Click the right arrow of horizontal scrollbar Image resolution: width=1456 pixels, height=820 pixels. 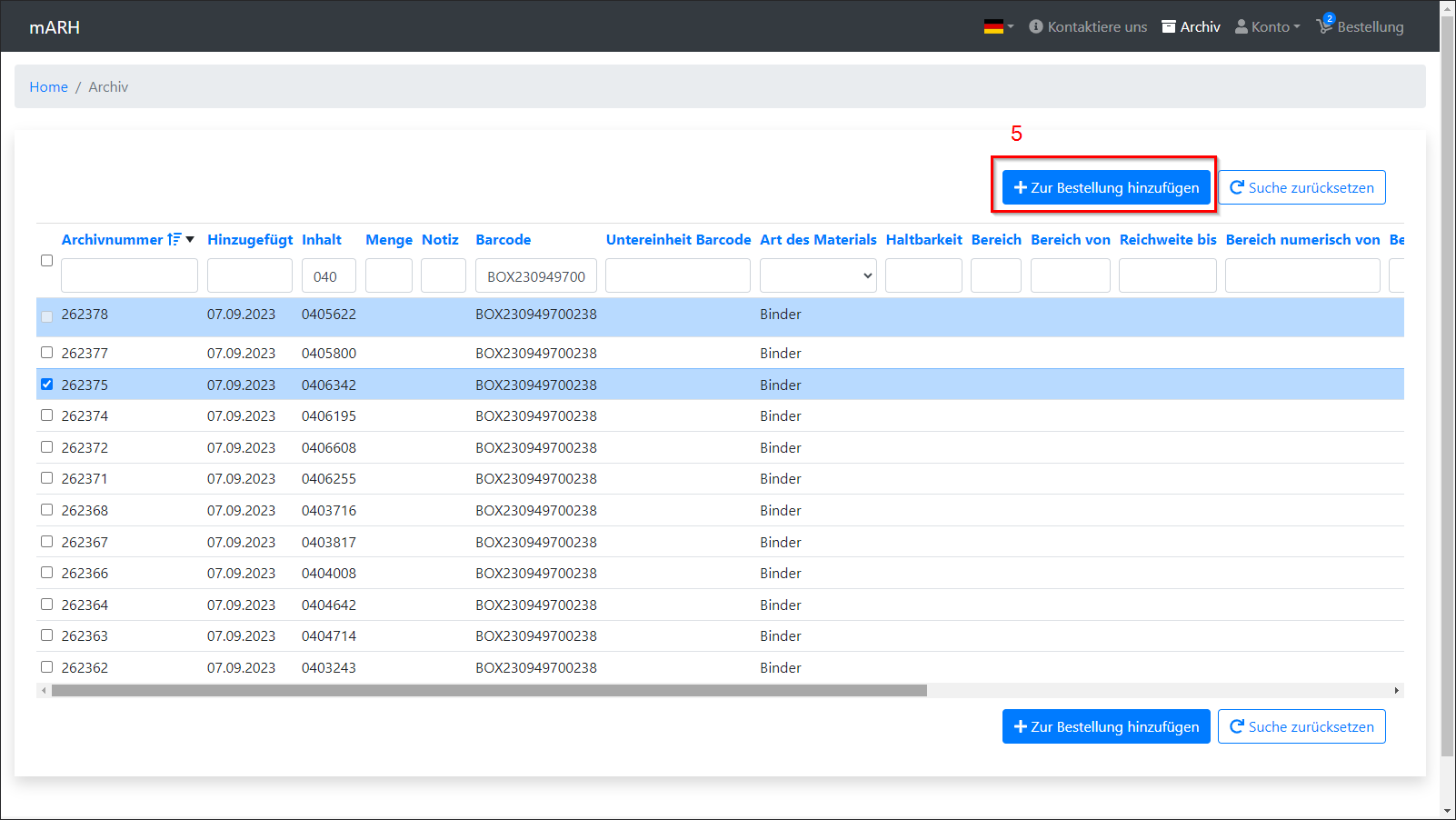click(x=1397, y=691)
